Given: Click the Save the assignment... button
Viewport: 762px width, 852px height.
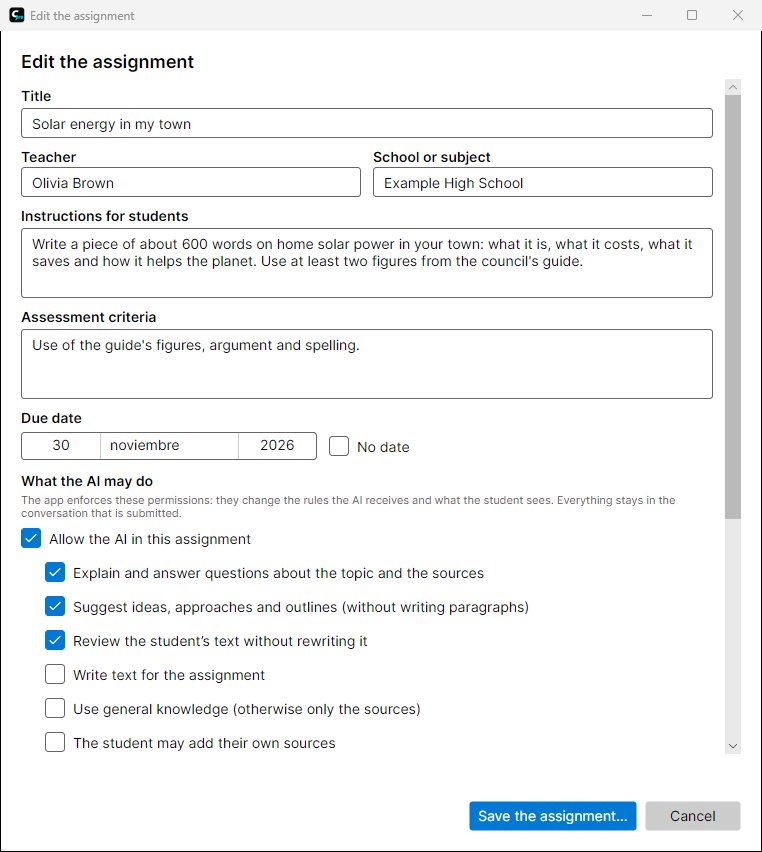Looking at the screenshot, I should point(553,816).
